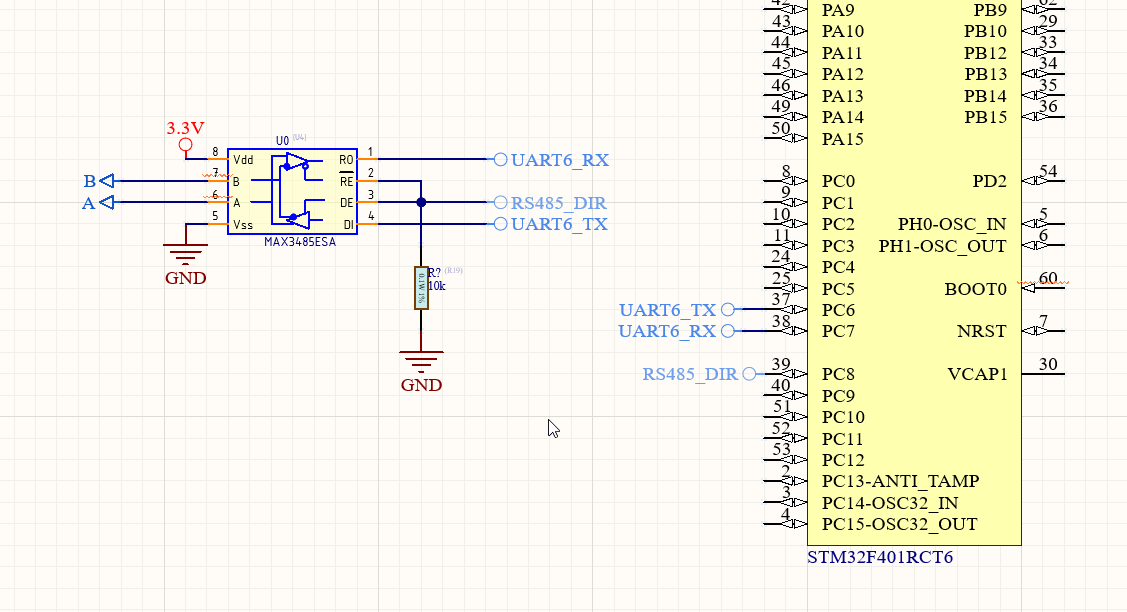This screenshot has width=1127, height=612.
Task: Select the STM32F401RCT6 component name text
Action: [x=880, y=557]
